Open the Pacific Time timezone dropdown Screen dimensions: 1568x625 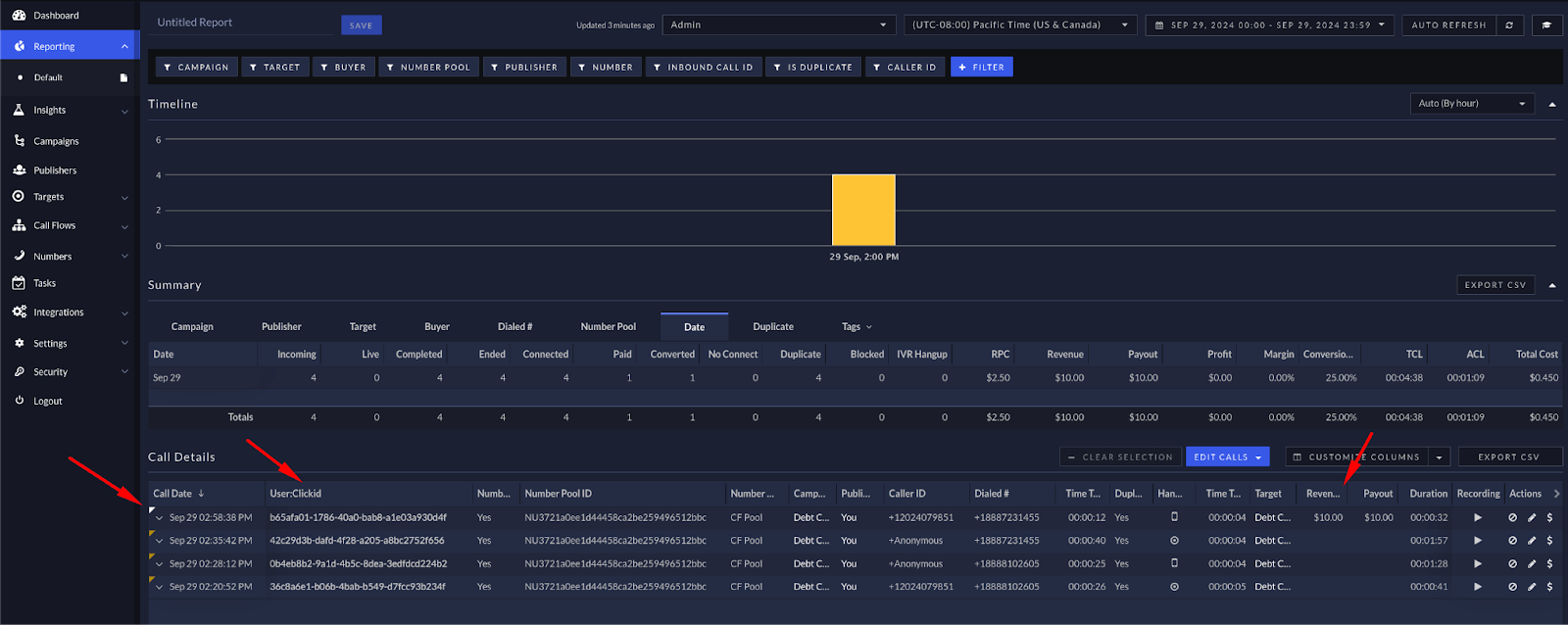coord(1020,25)
